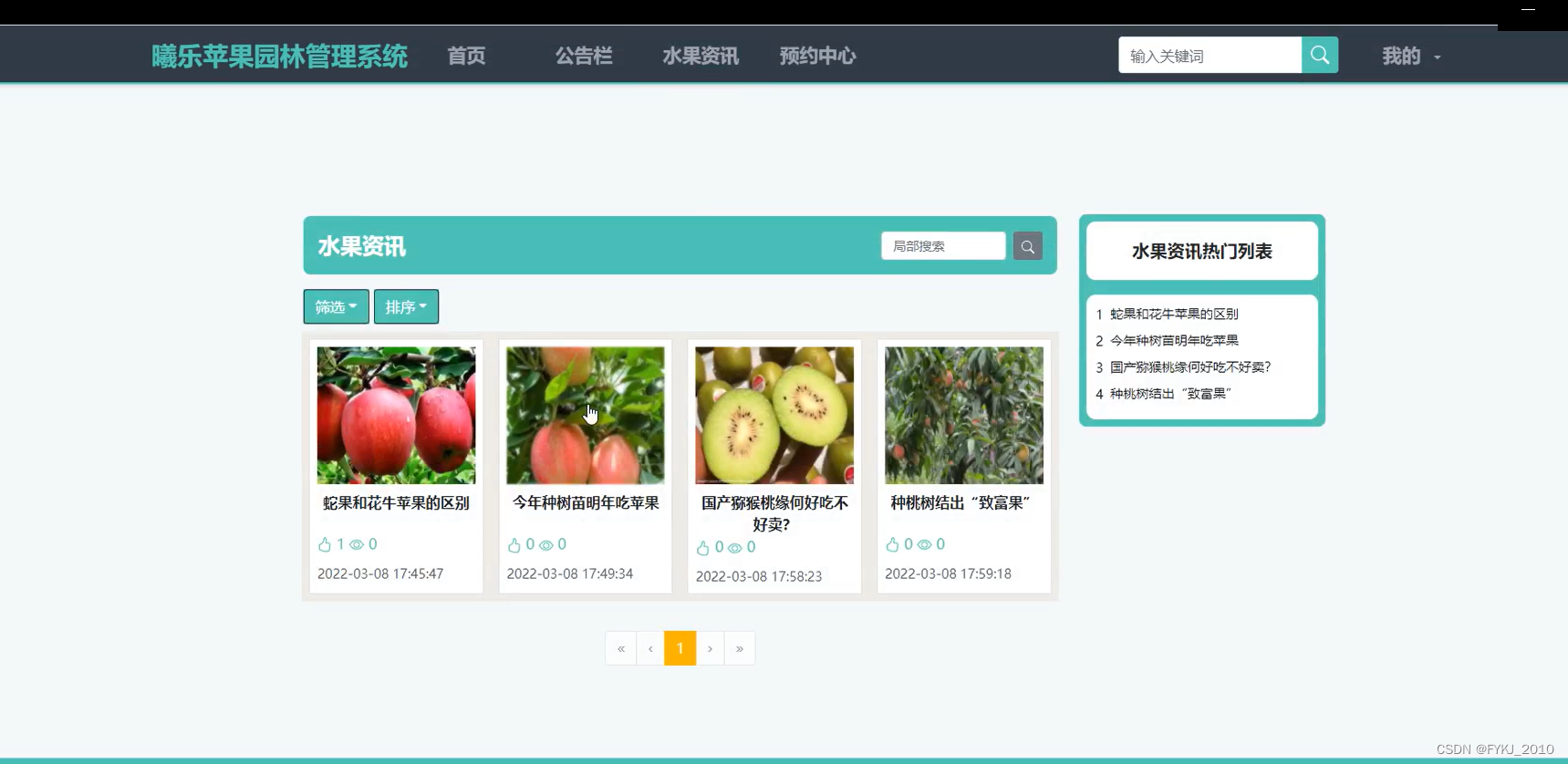Click the eye icon on 种桃树结出致富果 card
Image resolution: width=1568 pixels, height=764 pixels.
coord(924,544)
